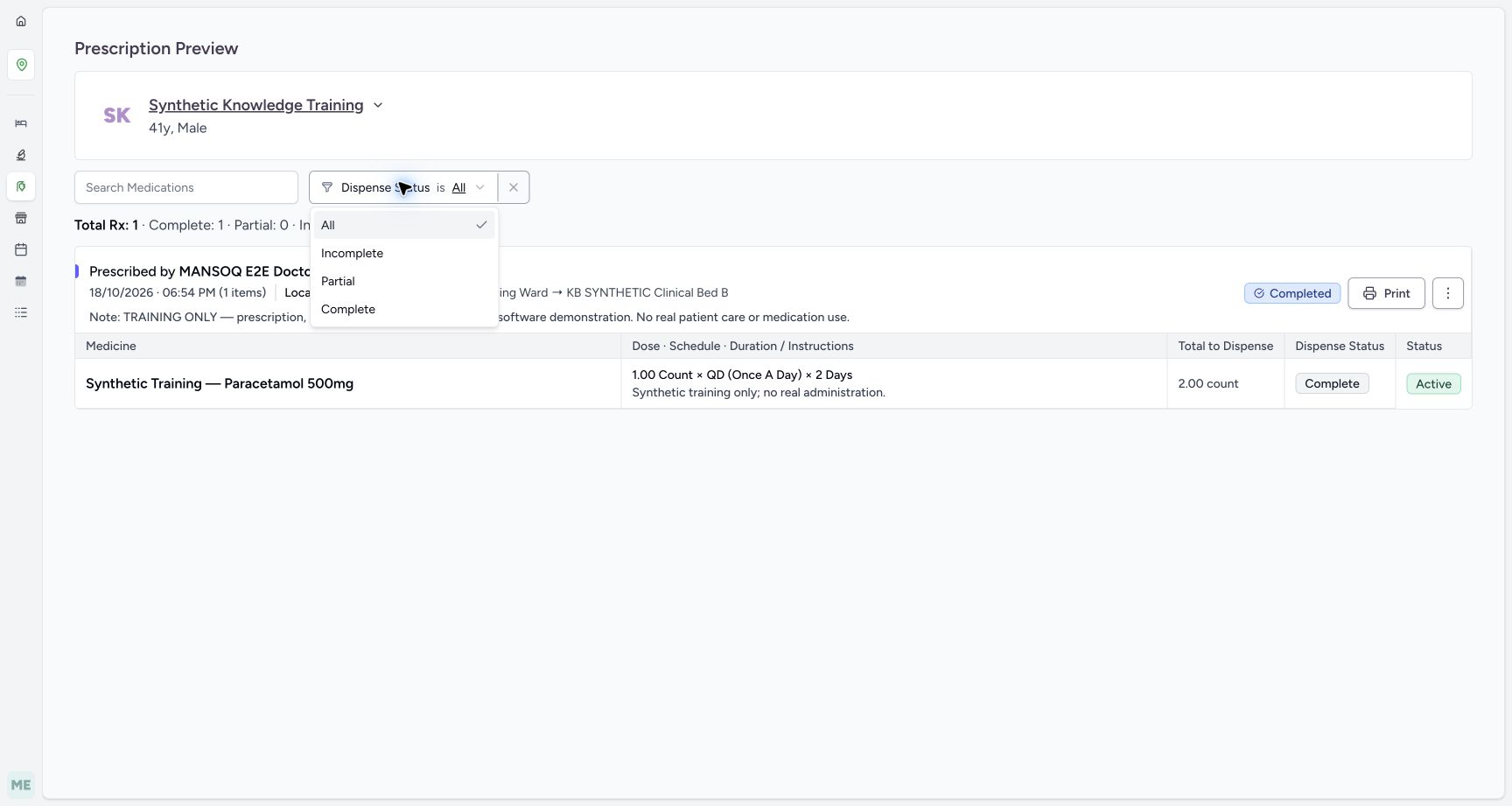Go to the home icon in sidebar
1512x806 pixels.
21,21
